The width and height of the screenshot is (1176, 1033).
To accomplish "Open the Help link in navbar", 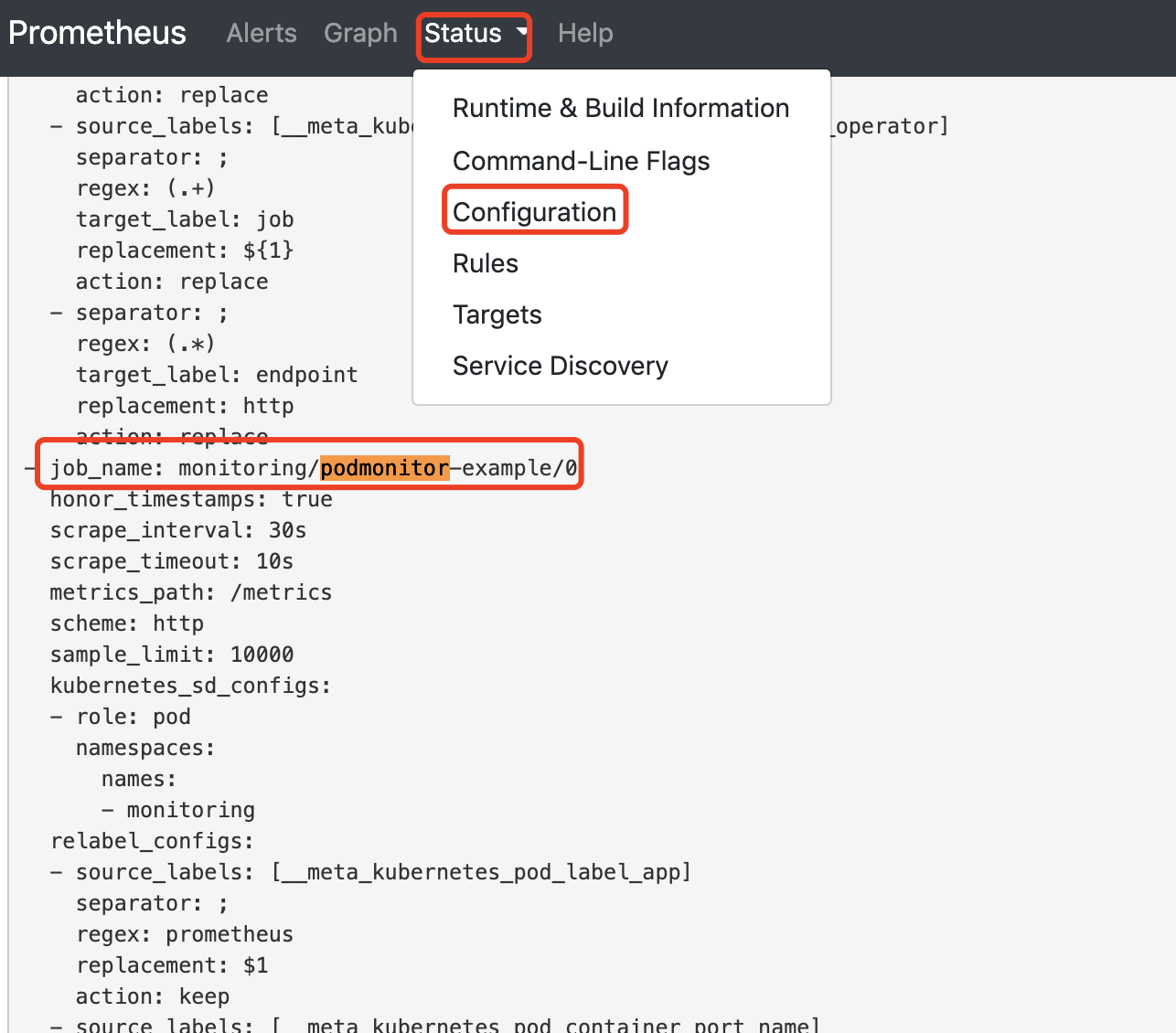I will [585, 33].
